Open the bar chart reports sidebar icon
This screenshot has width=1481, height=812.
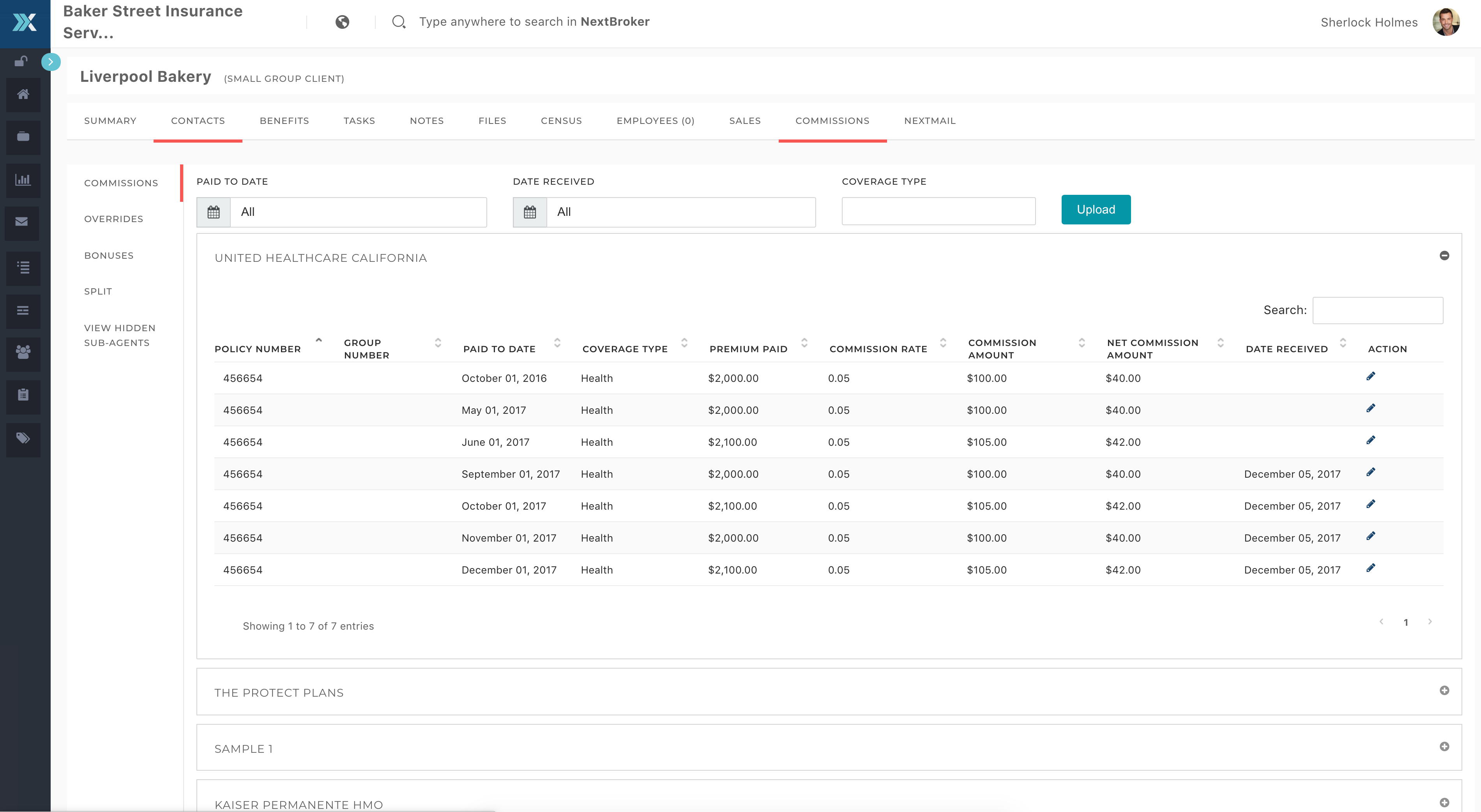tap(23, 180)
